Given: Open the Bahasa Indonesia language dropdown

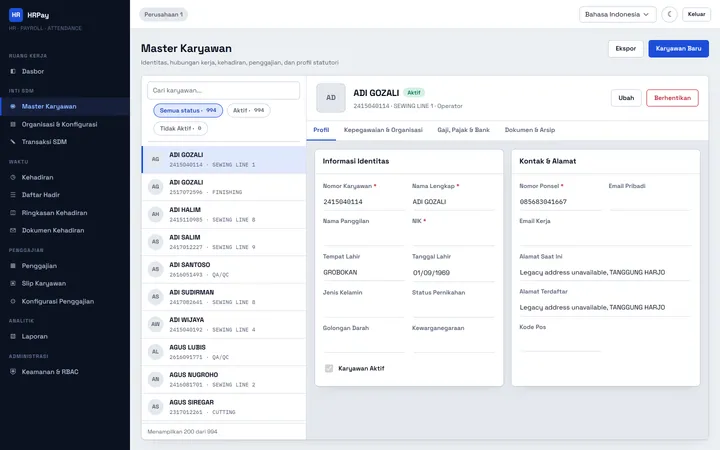Looking at the screenshot, I should click(617, 14).
